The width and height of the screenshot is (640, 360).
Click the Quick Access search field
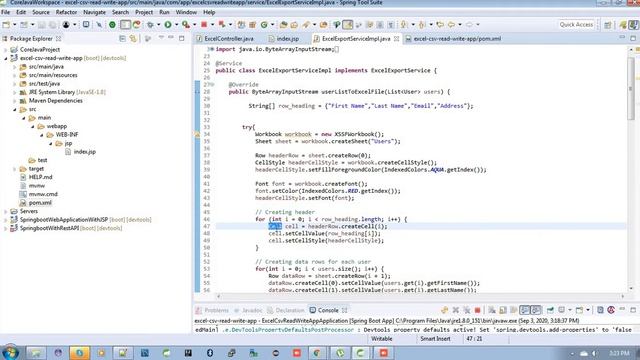pyautogui.click(x=576, y=24)
